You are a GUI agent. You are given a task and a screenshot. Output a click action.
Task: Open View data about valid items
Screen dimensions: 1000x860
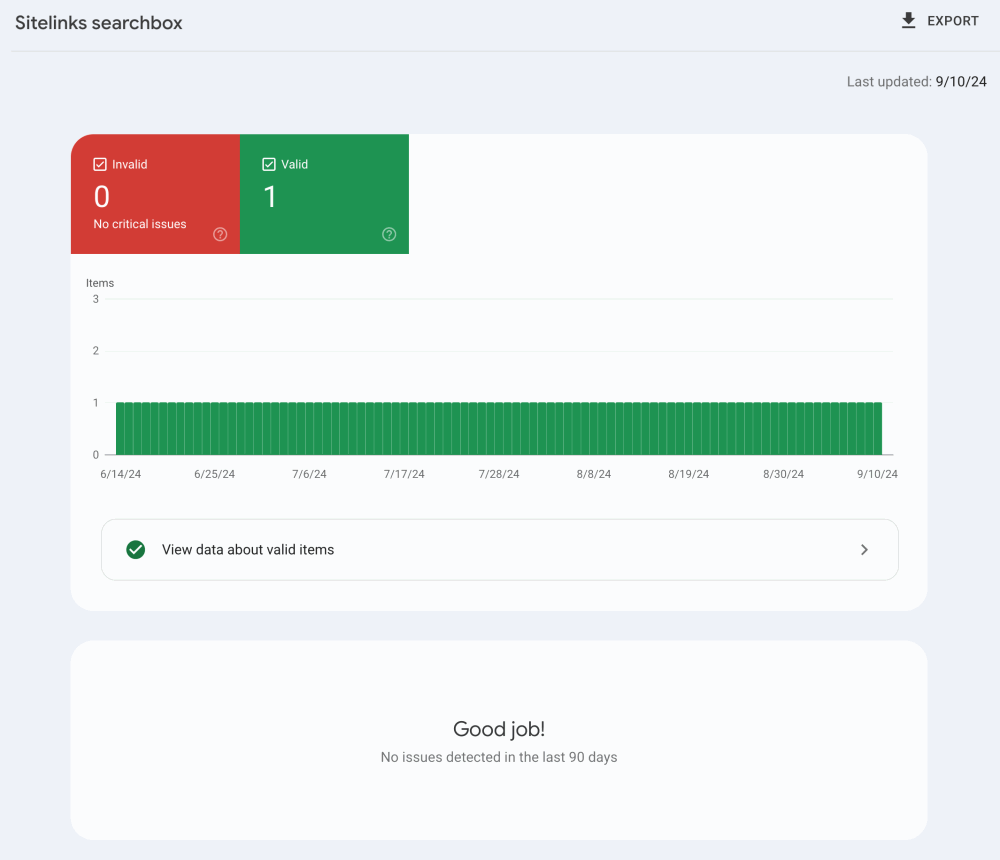(499, 549)
